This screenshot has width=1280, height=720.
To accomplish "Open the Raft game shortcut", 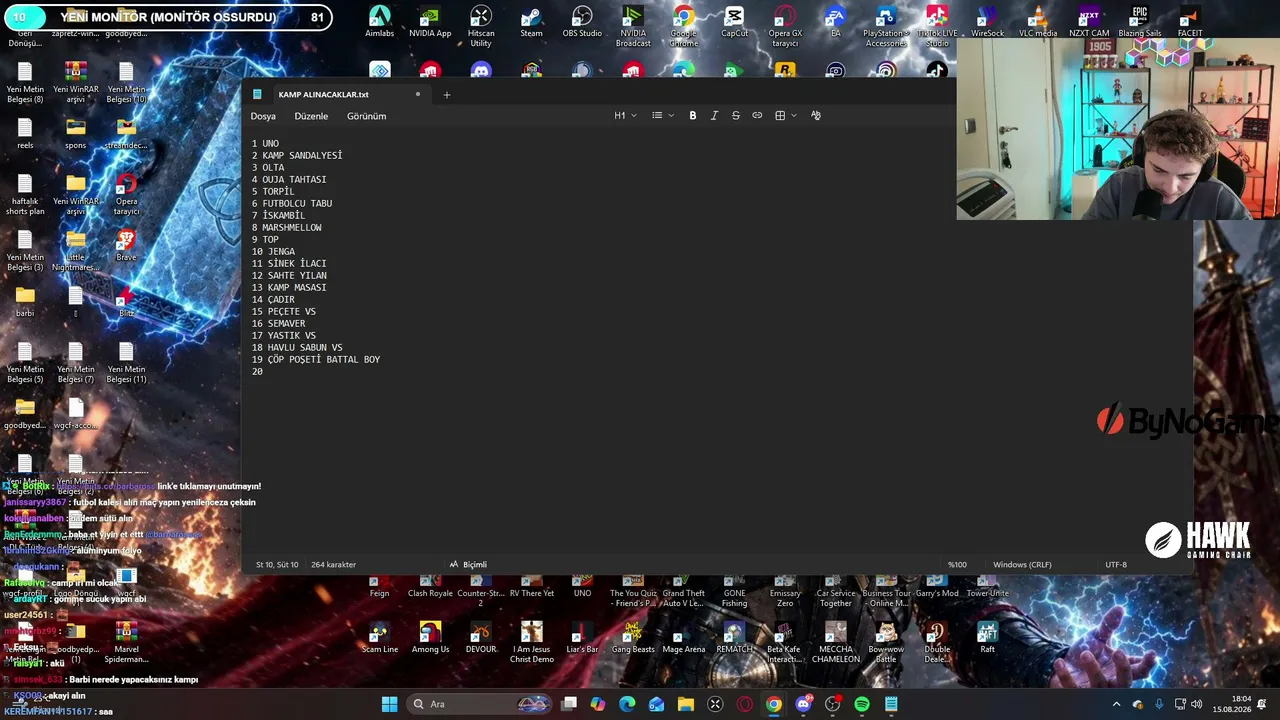I will coord(987,639).
